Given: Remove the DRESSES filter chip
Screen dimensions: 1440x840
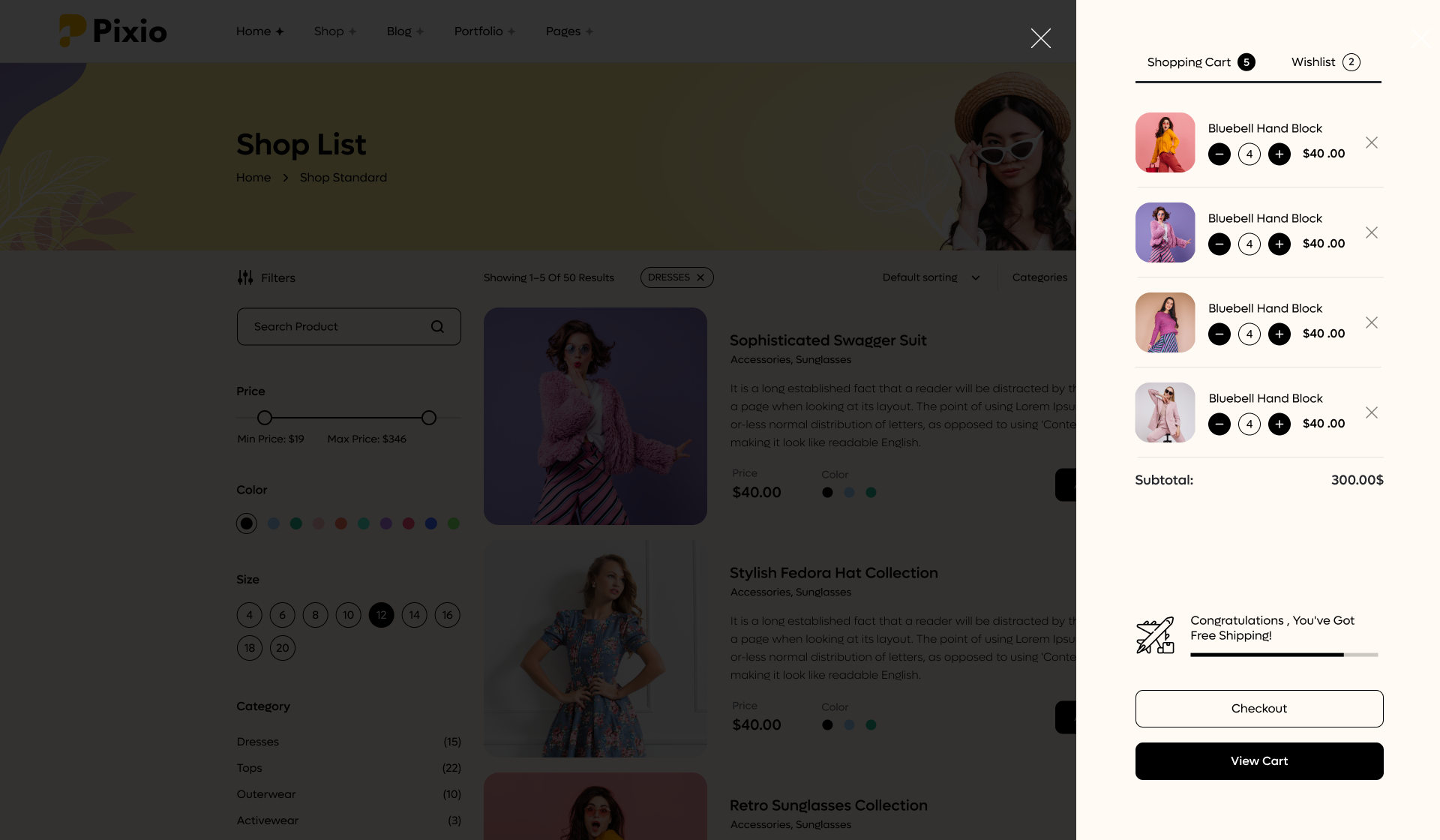Looking at the screenshot, I should [x=700, y=277].
